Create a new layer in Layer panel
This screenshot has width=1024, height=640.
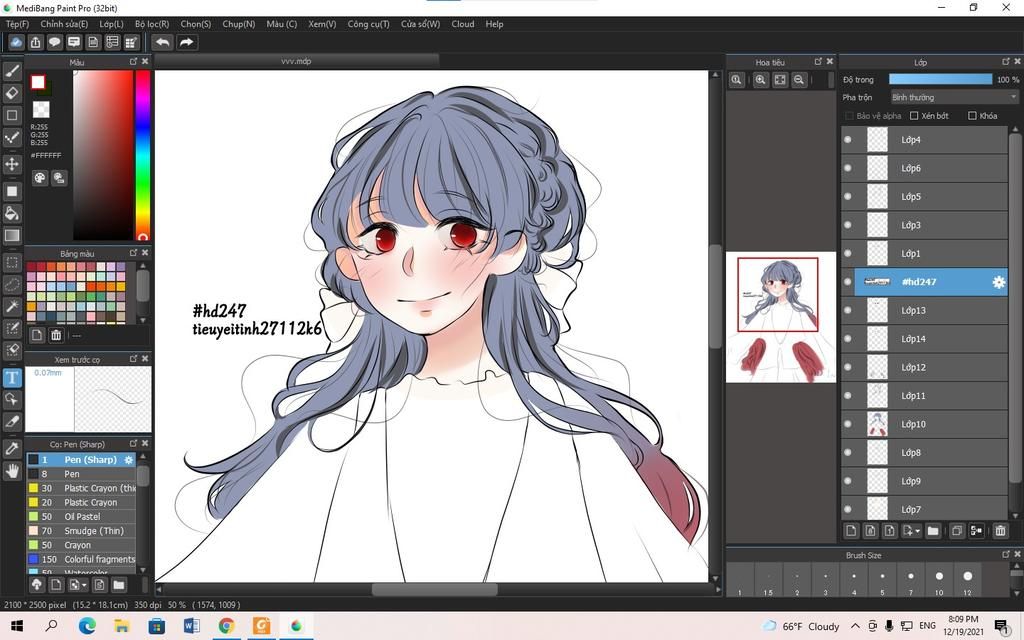pyautogui.click(x=851, y=531)
